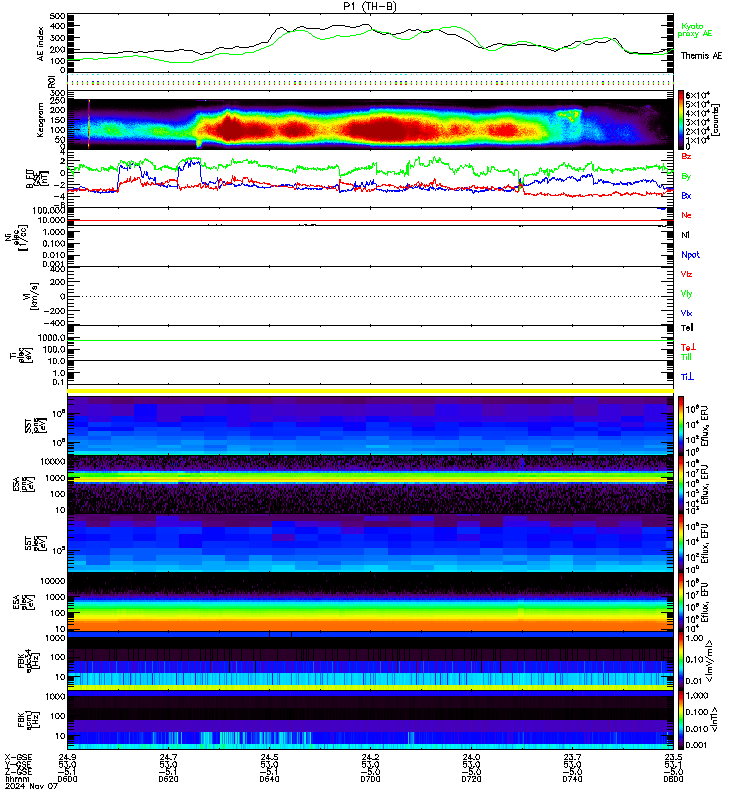Click the red vertical streak at keogram start
Image resolution: width=750 pixels, height=800 pixels.
(89, 124)
